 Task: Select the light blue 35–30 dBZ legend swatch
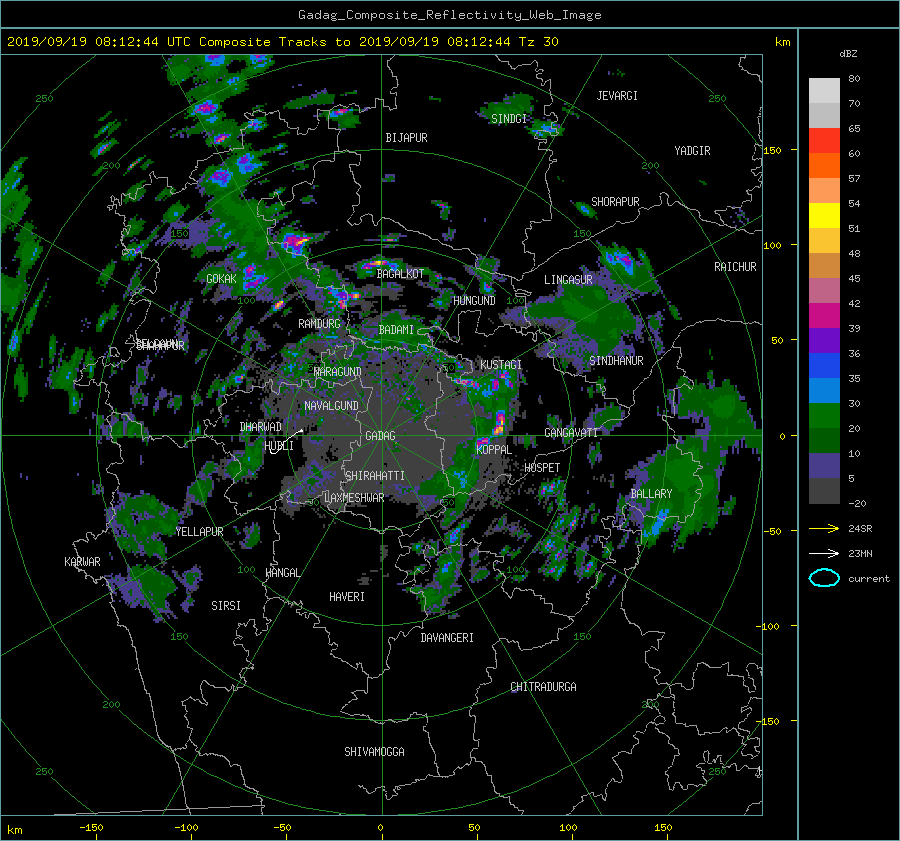(824, 390)
